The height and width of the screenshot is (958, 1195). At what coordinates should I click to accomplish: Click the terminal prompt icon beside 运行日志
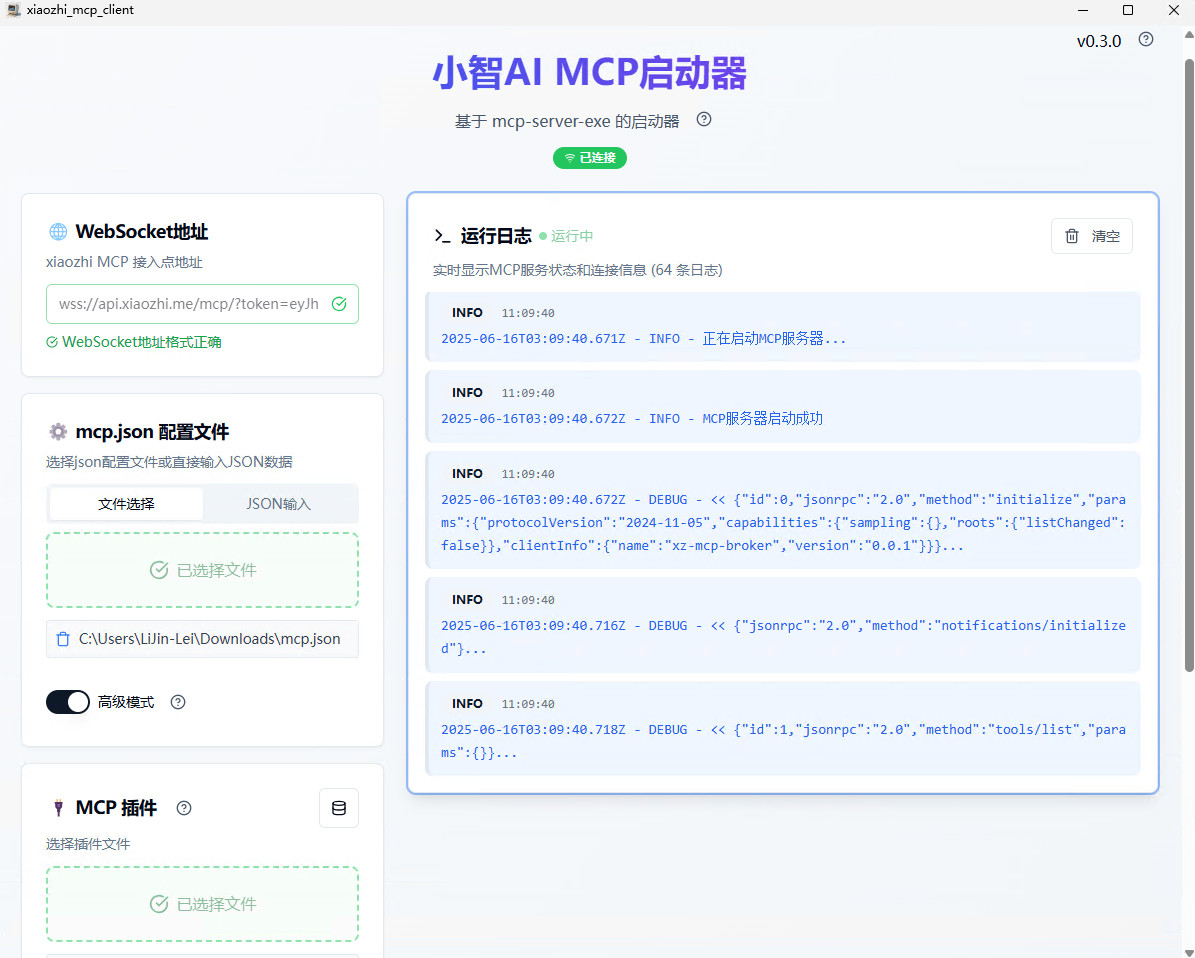pyautogui.click(x=442, y=236)
